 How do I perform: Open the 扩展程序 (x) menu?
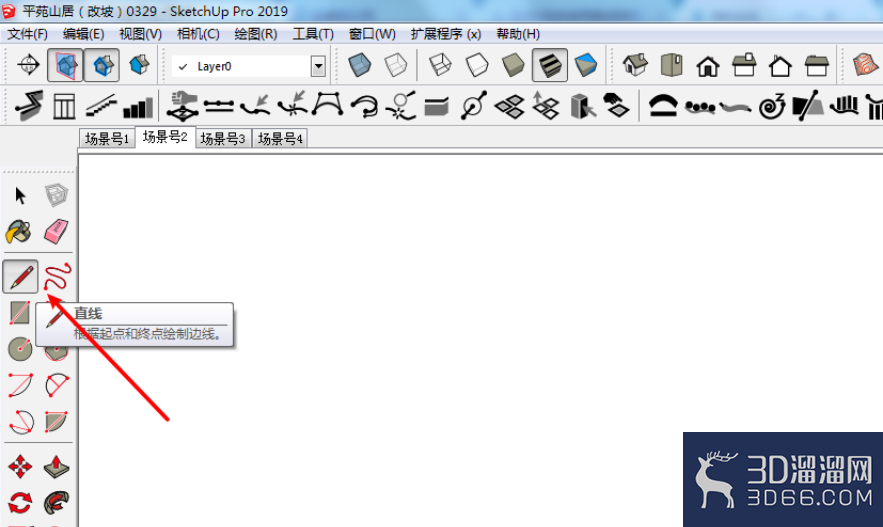pos(445,34)
